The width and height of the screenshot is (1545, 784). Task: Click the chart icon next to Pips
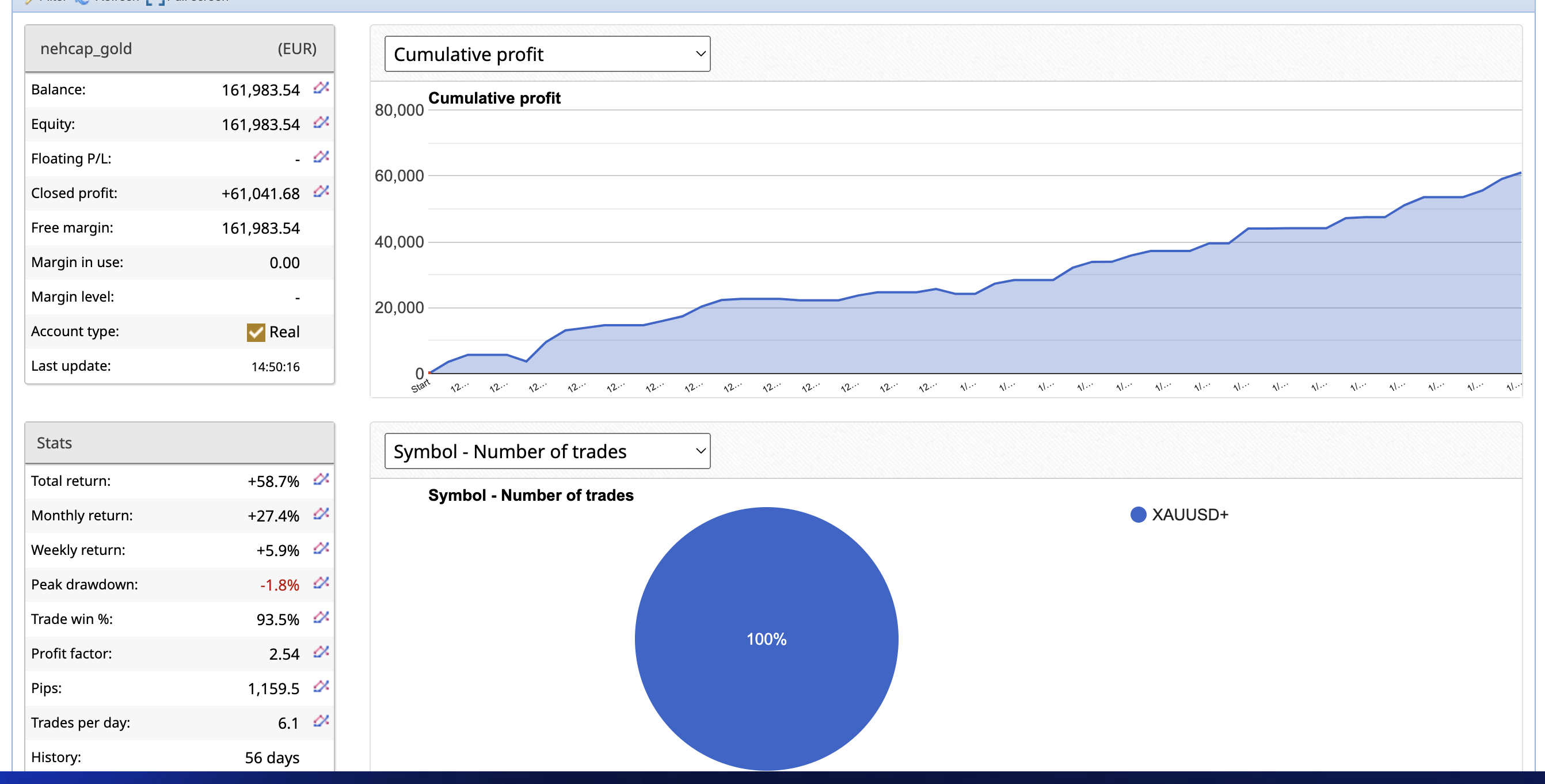point(321,686)
